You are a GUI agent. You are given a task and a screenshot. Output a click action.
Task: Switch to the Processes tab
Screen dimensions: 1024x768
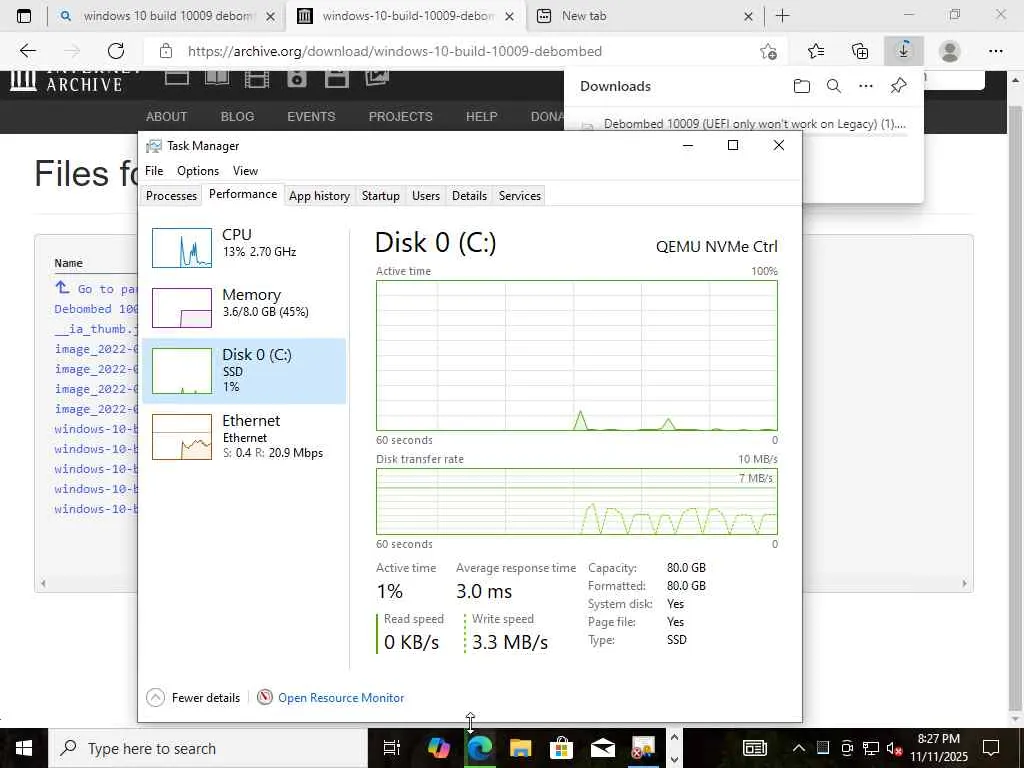pyautogui.click(x=171, y=195)
